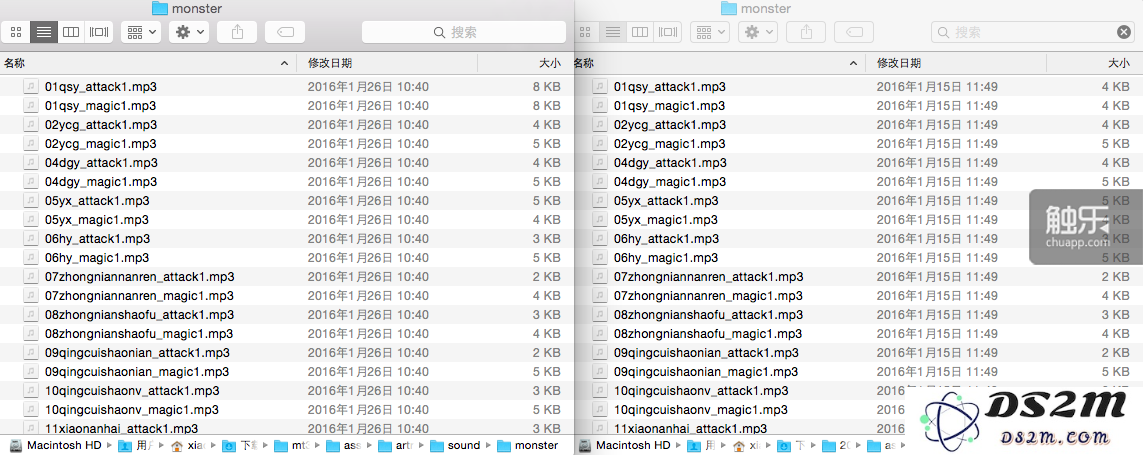Screen dimensions: 1143x455
Task: Select 08zhongnianshaofu_magic1.mp3 in left window
Action: [x=139, y=333]
